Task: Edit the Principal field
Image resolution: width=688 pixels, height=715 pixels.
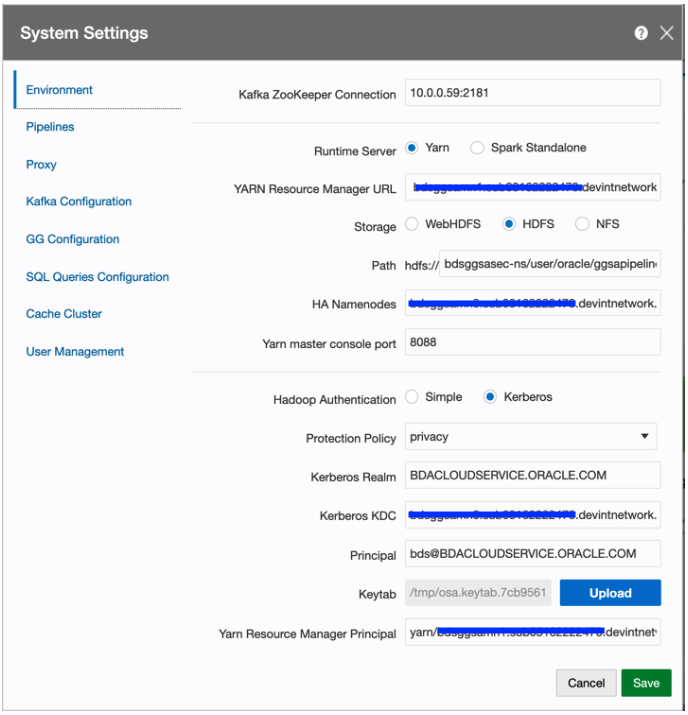Action: pos(533,554)
